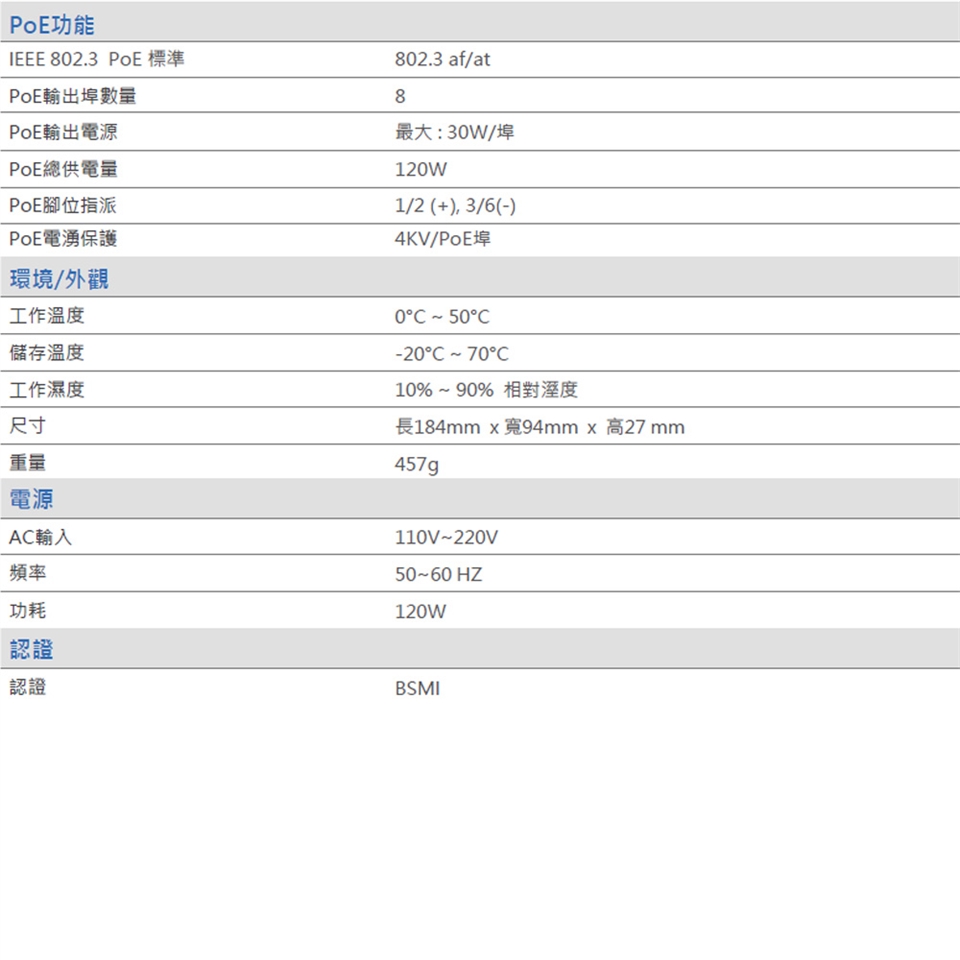This screenshot has width=960, height=960.
Task: Click the 功耗 row label
Action: click(27, 611)
